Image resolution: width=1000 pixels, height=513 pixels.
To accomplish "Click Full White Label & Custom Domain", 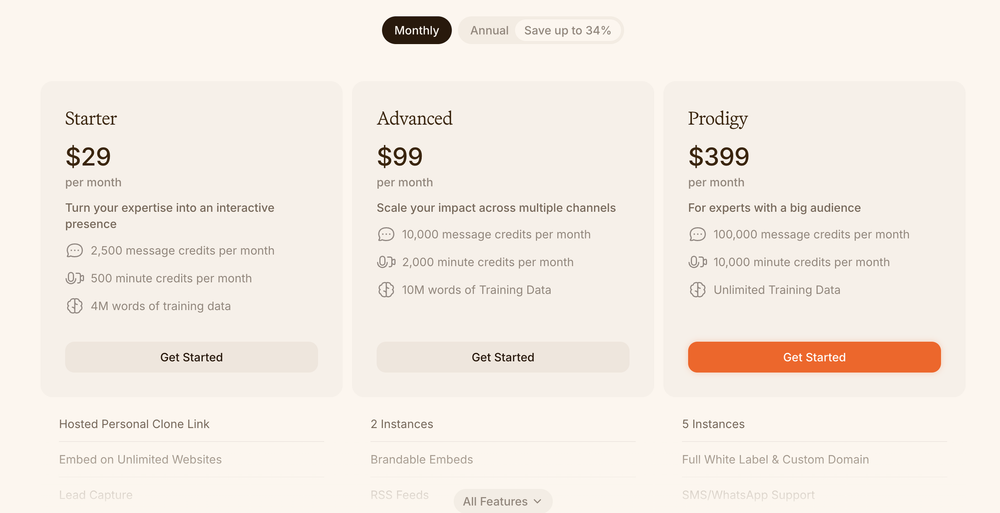I will click(775, 460).
